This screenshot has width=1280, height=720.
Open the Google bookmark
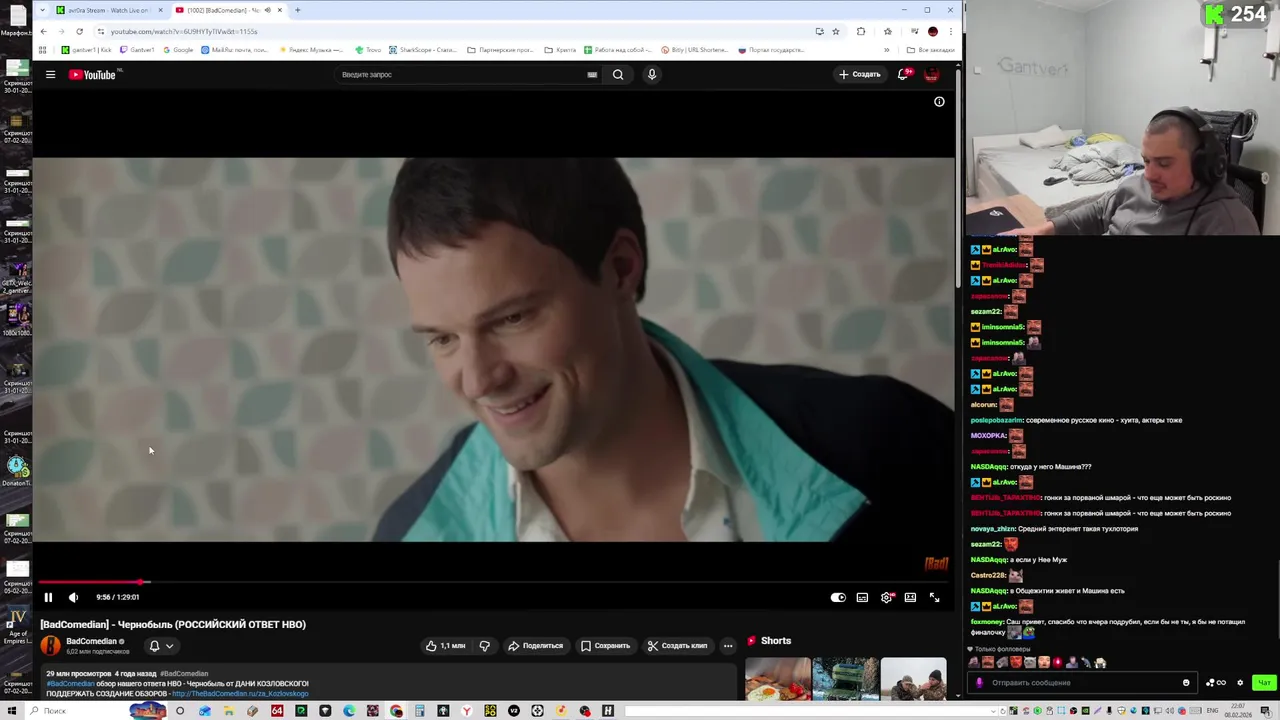click(x=177, y=50)
